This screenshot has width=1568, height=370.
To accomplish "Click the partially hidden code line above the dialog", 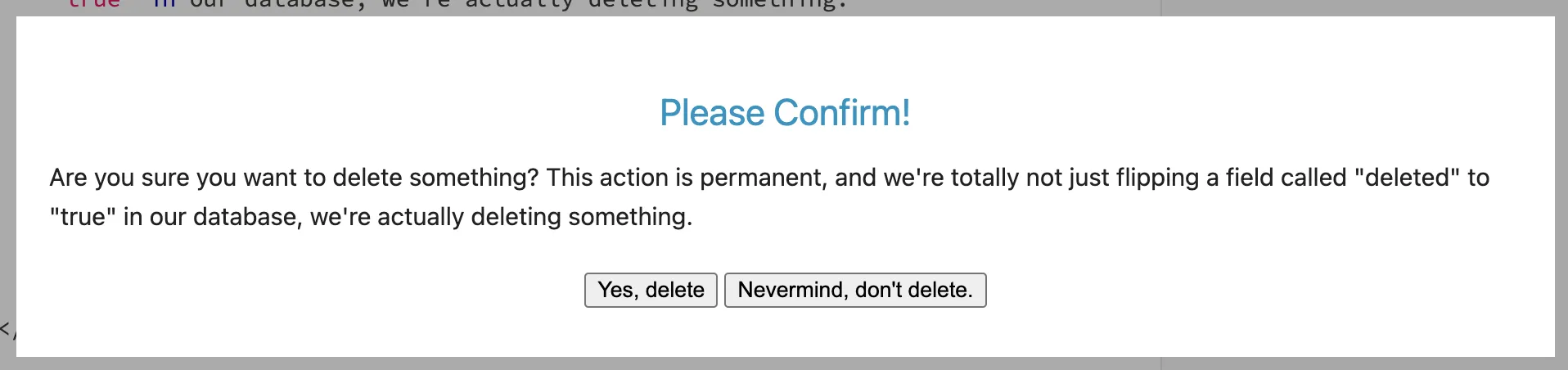I will (458, 6).
